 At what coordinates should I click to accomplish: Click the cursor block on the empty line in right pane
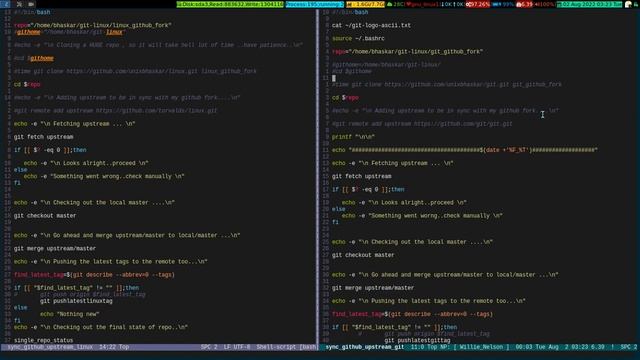pyautogui.click(x=333, y=78)
